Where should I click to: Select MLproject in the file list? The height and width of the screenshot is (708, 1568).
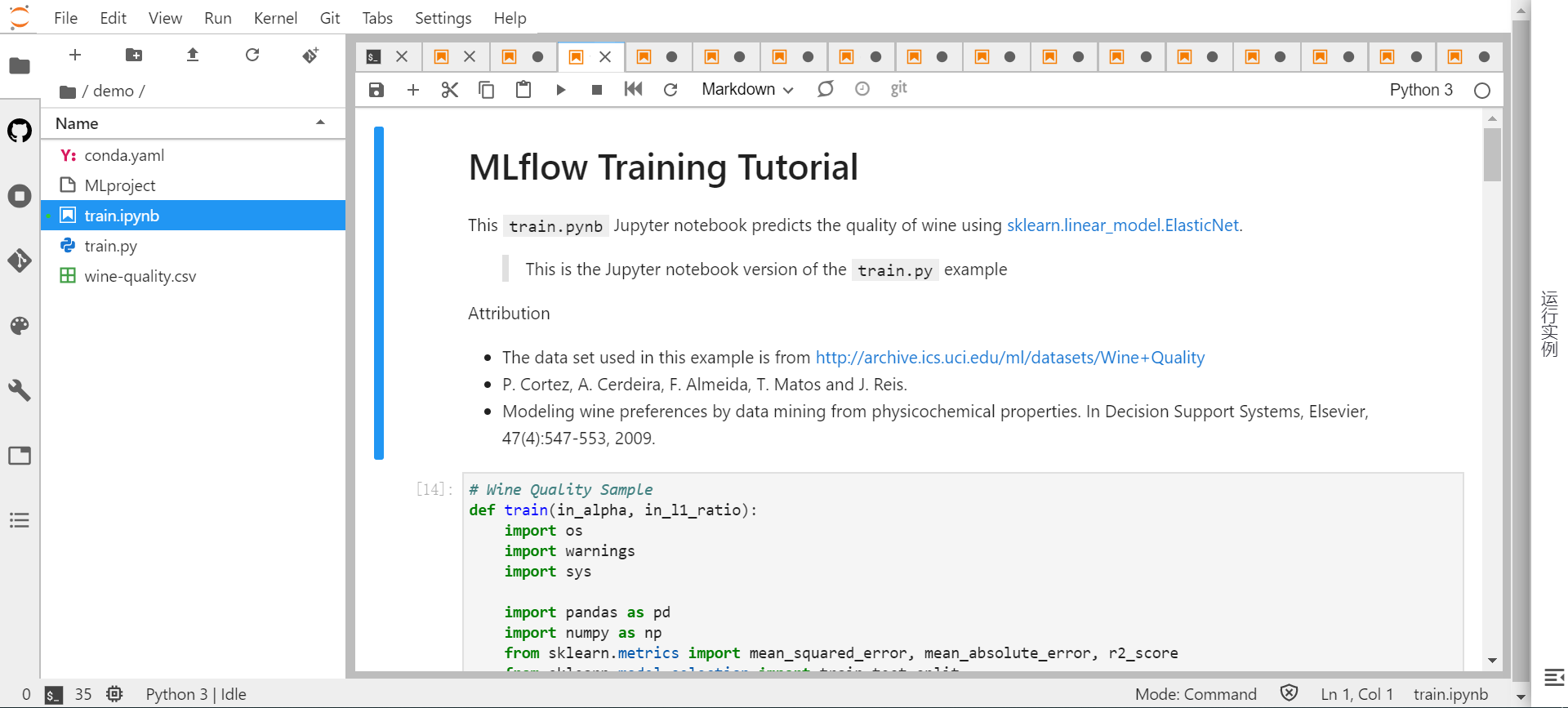click(193, 185)
